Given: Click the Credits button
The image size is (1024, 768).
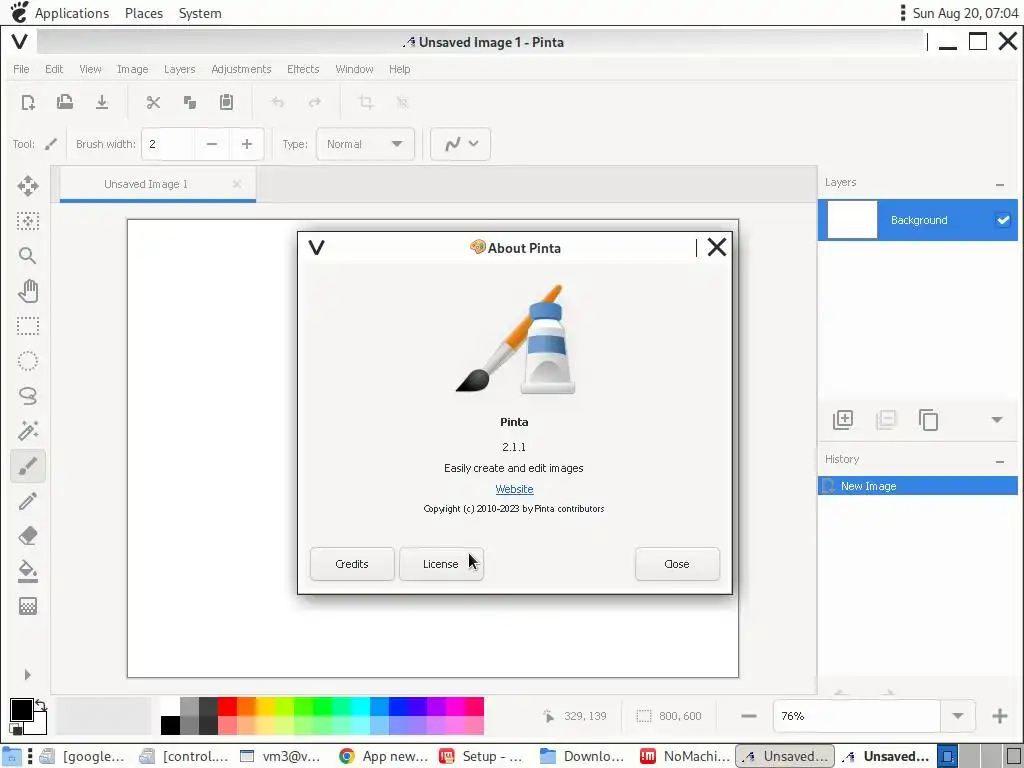Looking at the screenshot, I should [352, 564].
